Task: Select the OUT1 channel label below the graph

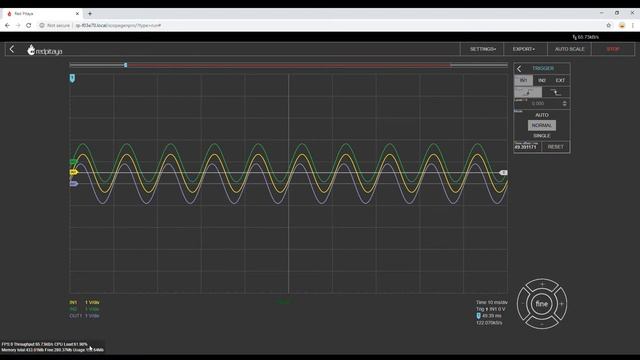Action: [76, 316]
